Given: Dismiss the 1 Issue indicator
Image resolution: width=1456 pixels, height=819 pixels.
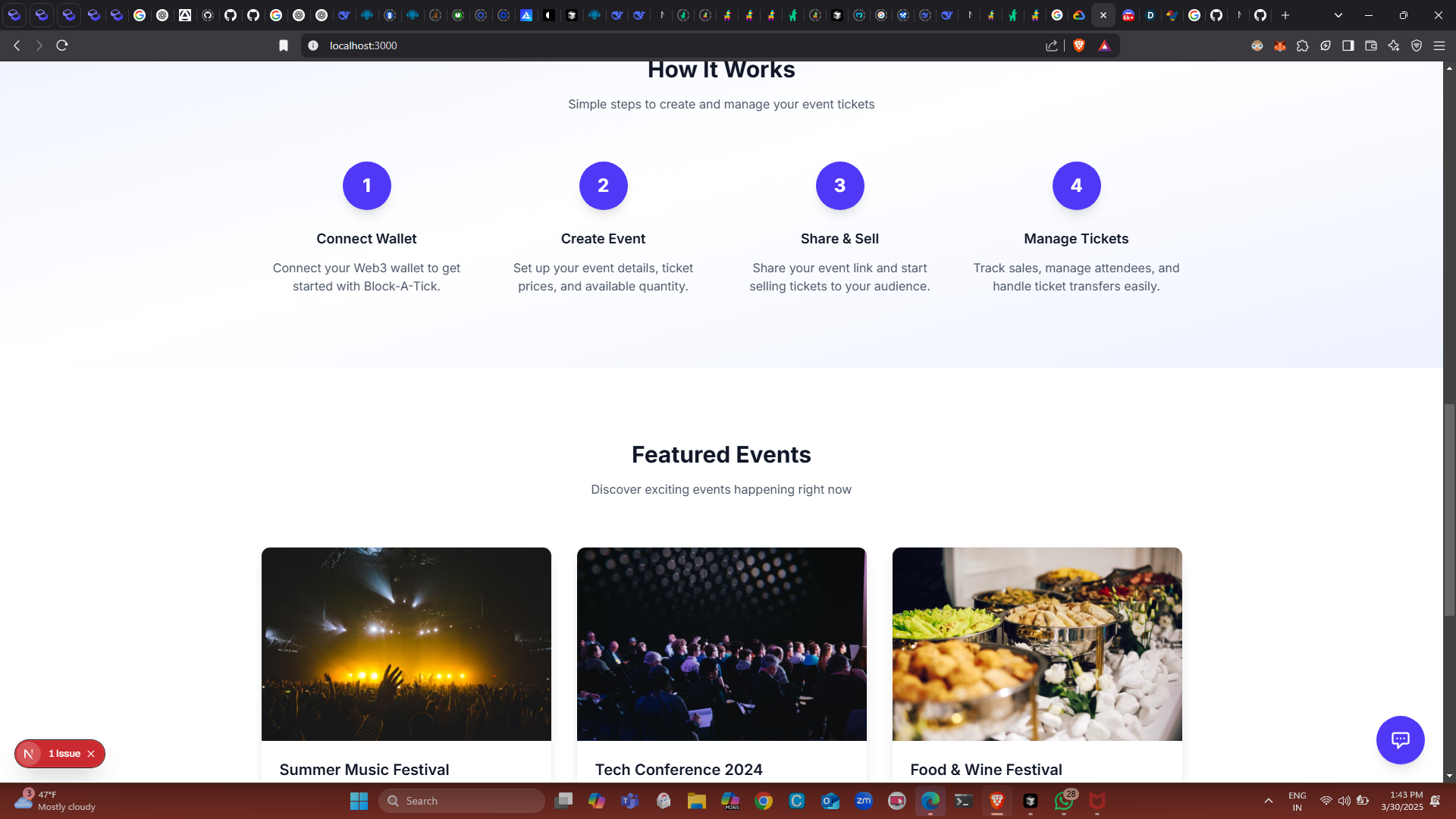Looking at the screenshot, I should tap(91, 754).
